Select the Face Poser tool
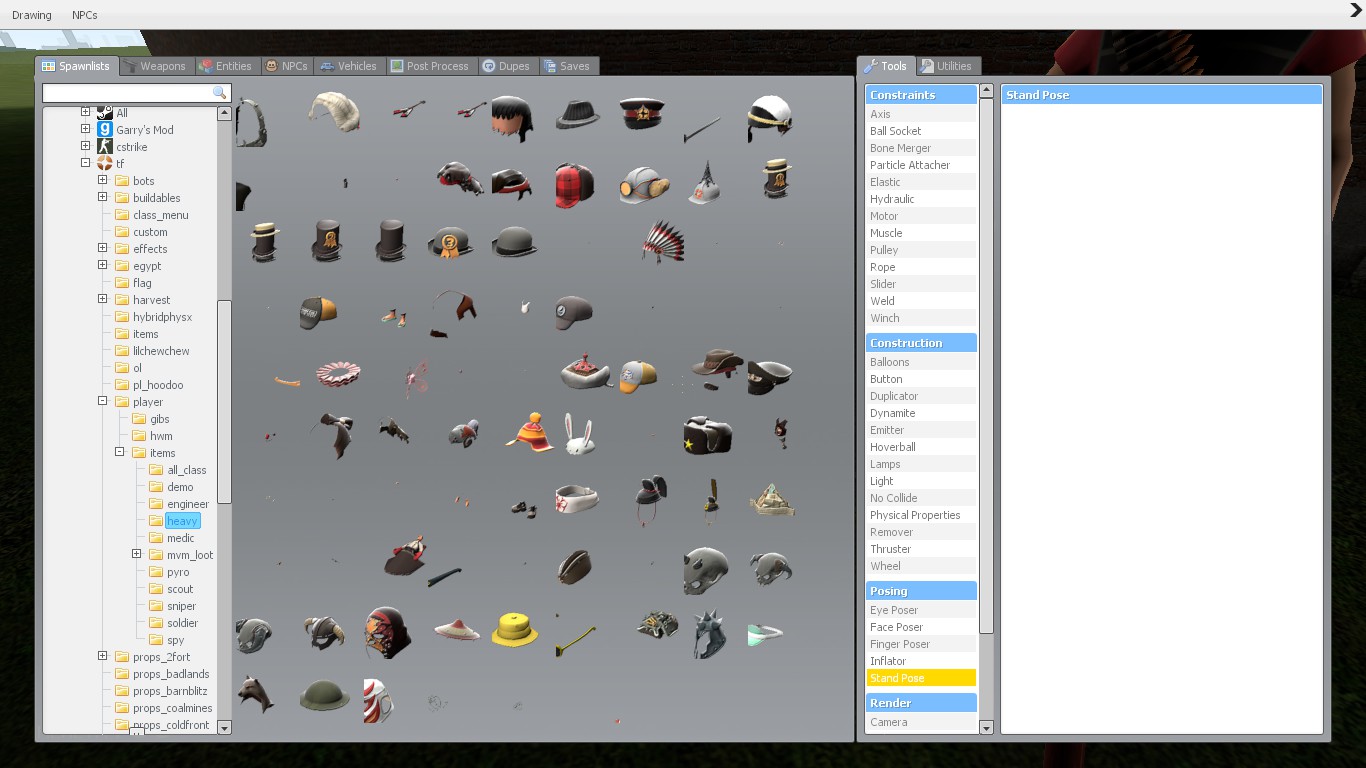 click(896, 627)
